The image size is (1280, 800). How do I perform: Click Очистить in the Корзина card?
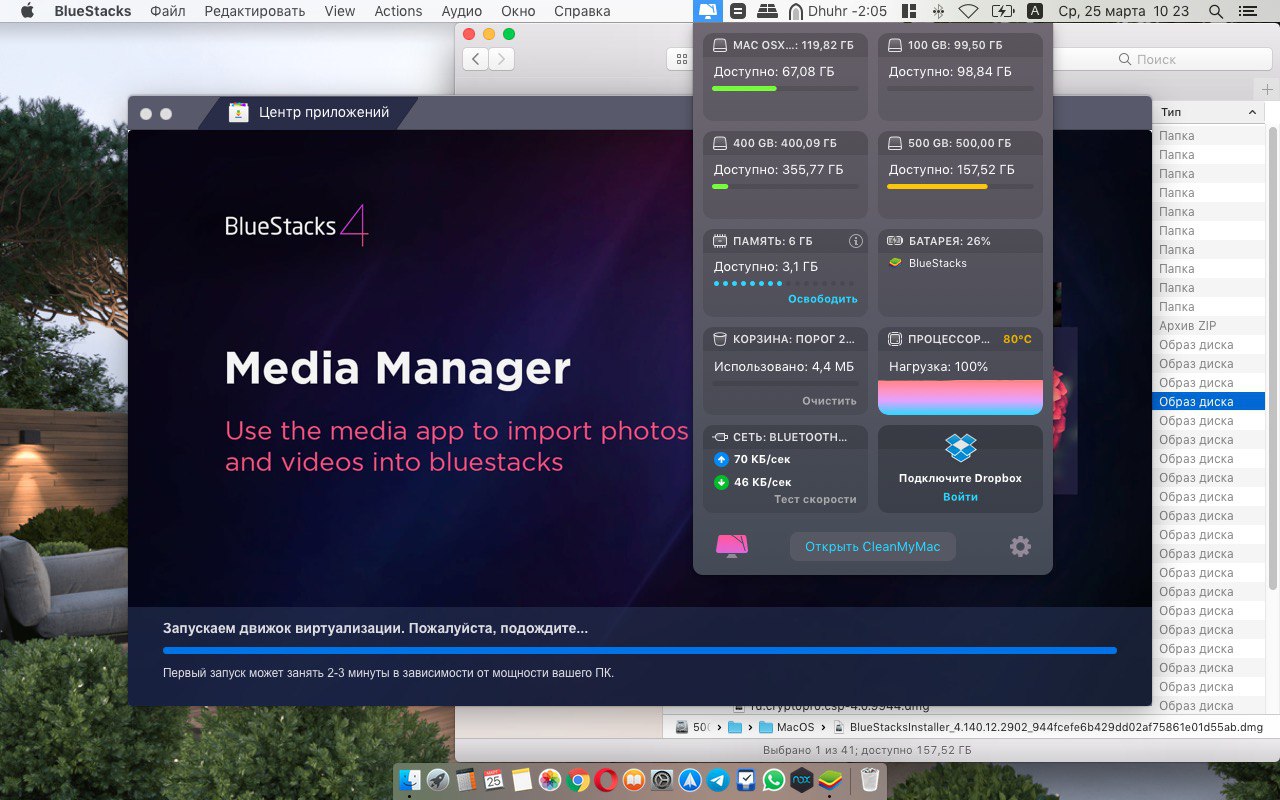click(829, 401)
